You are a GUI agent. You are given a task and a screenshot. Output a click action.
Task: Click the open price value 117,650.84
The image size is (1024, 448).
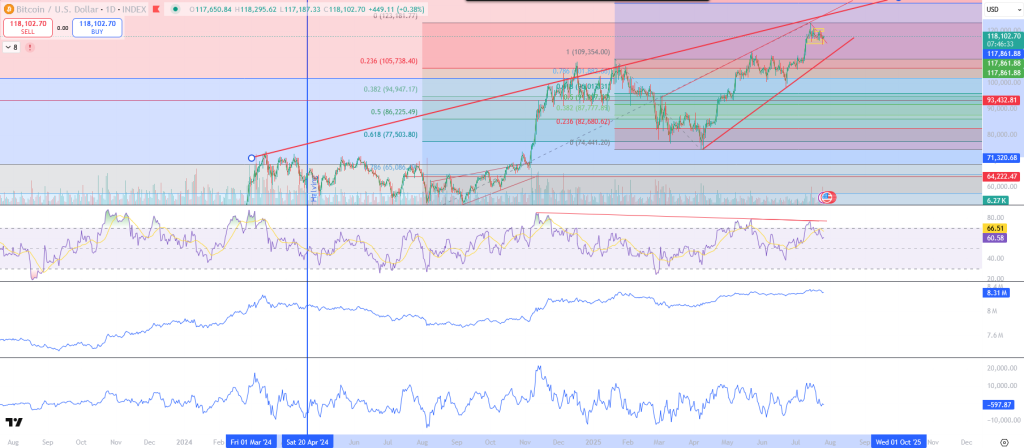[214, 9]
